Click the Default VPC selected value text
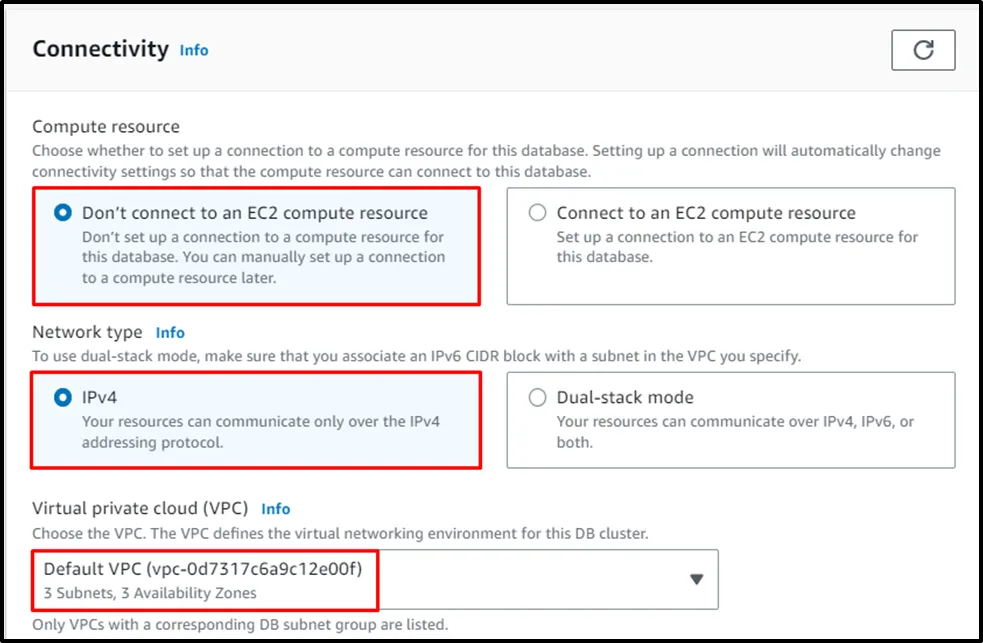Screen dimensions: 983x643 tap(202, 569)
